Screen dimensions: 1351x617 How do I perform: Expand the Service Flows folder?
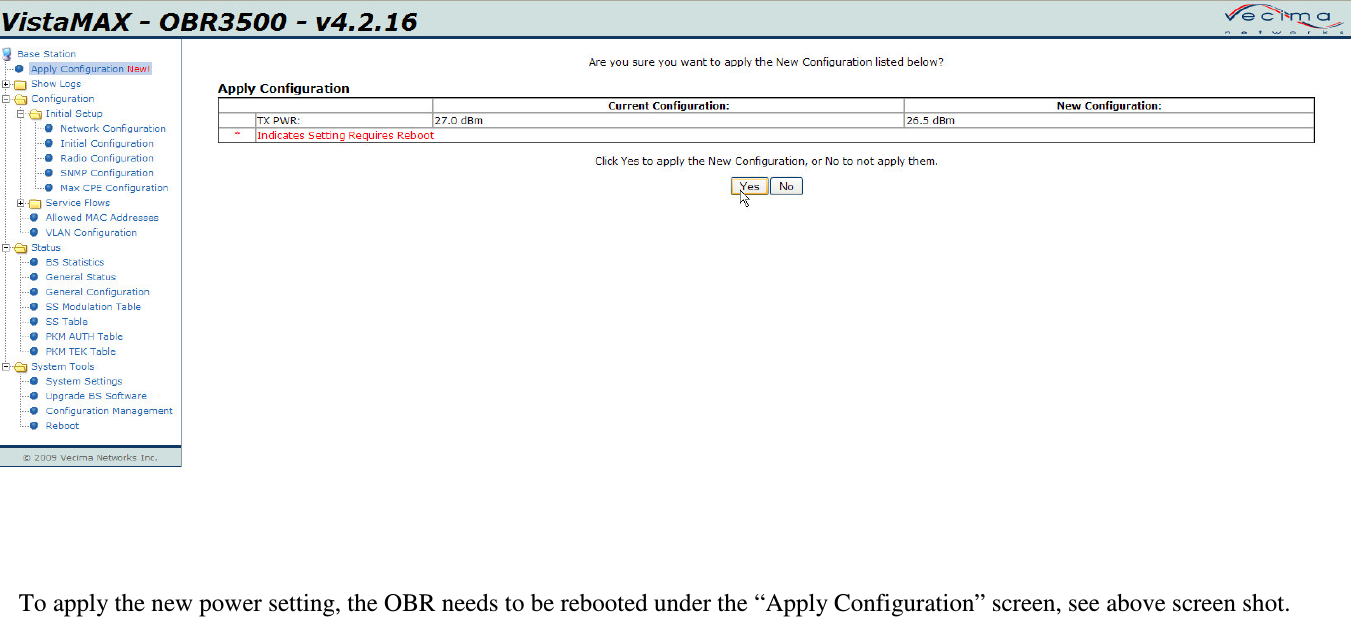[x=21, y=203]
